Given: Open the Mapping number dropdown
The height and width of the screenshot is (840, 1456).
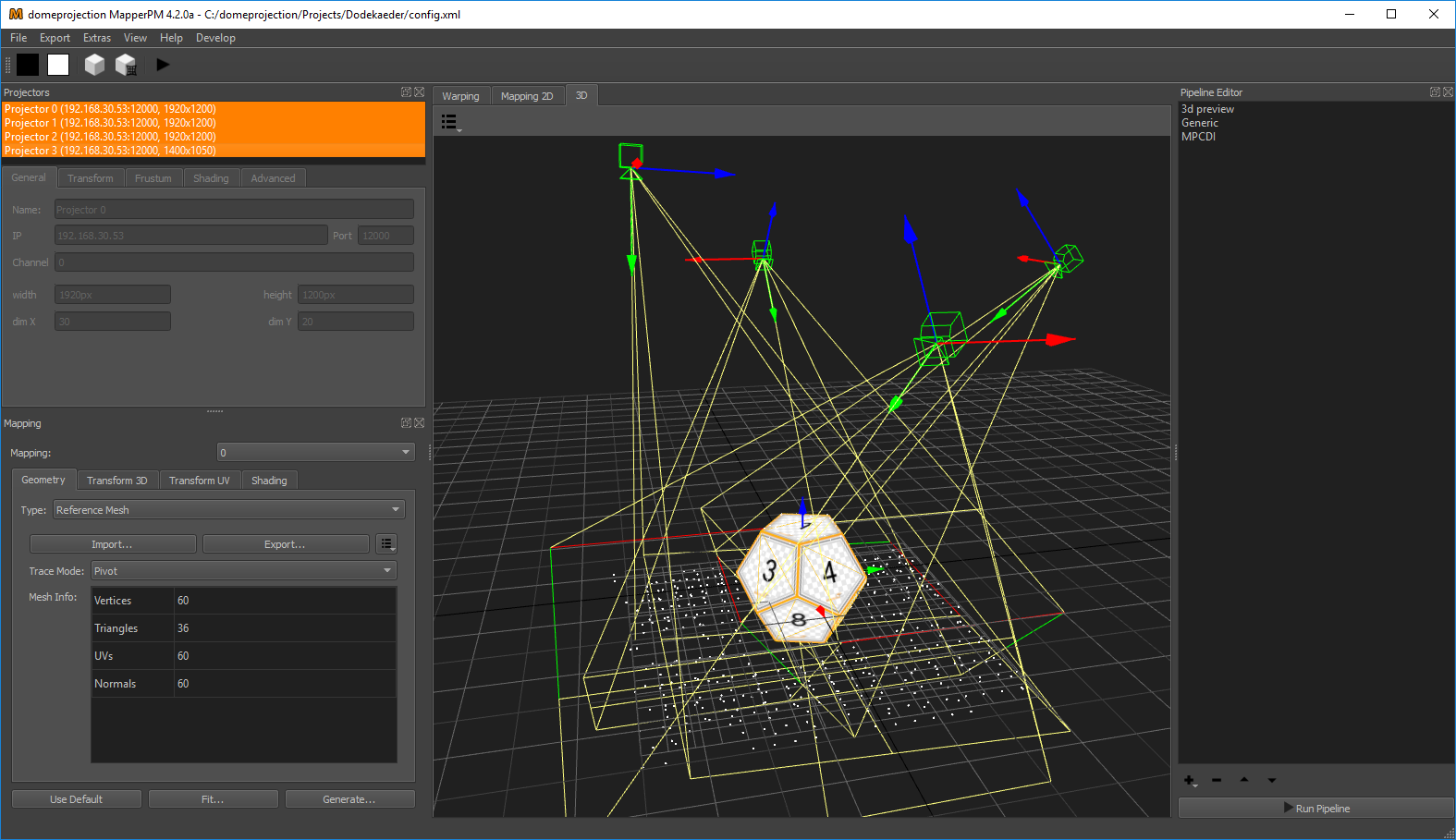Looking at the screenshot, I should [x=315, y=453].
